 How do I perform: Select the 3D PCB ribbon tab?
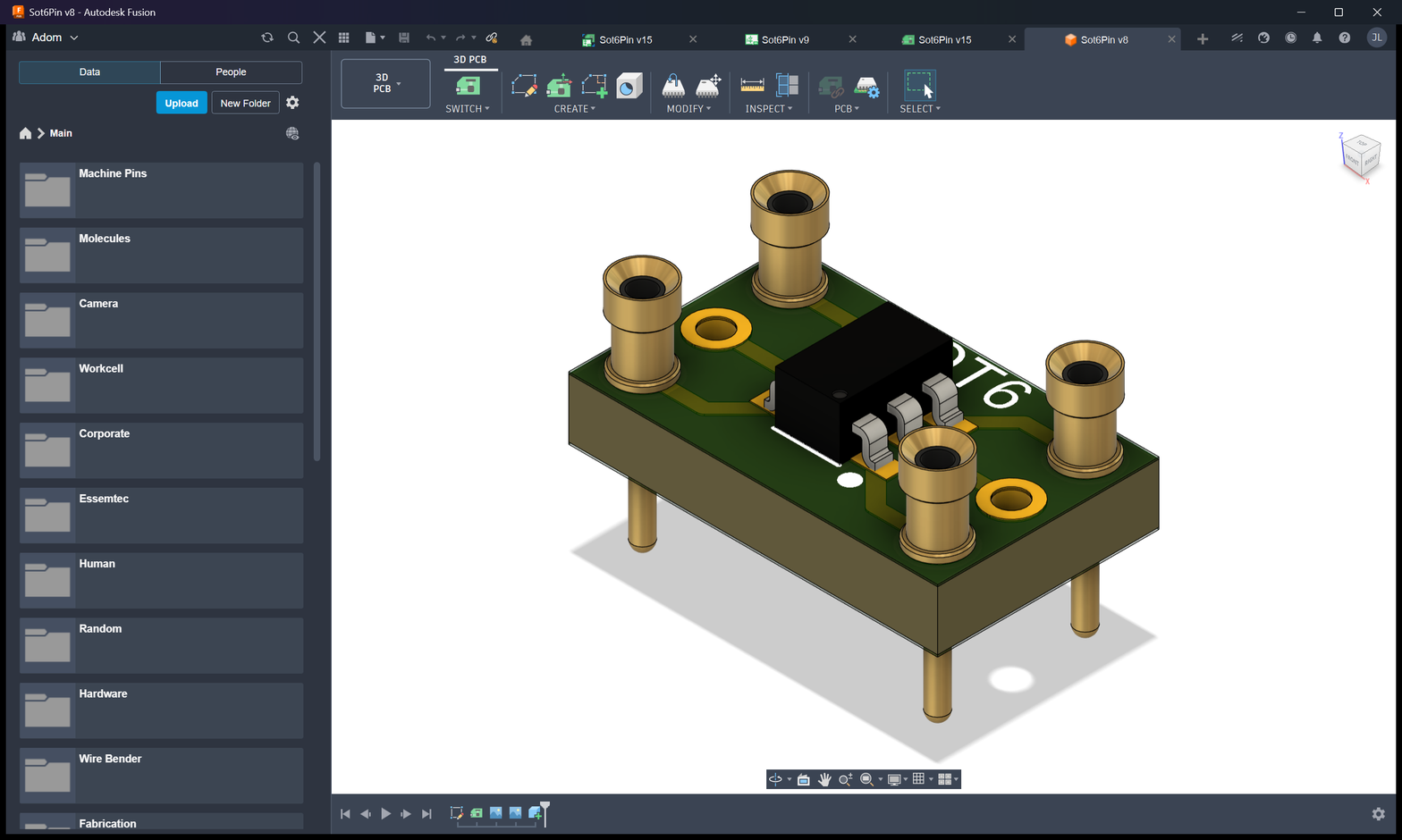pyautogui.click(x=470, y=60)
